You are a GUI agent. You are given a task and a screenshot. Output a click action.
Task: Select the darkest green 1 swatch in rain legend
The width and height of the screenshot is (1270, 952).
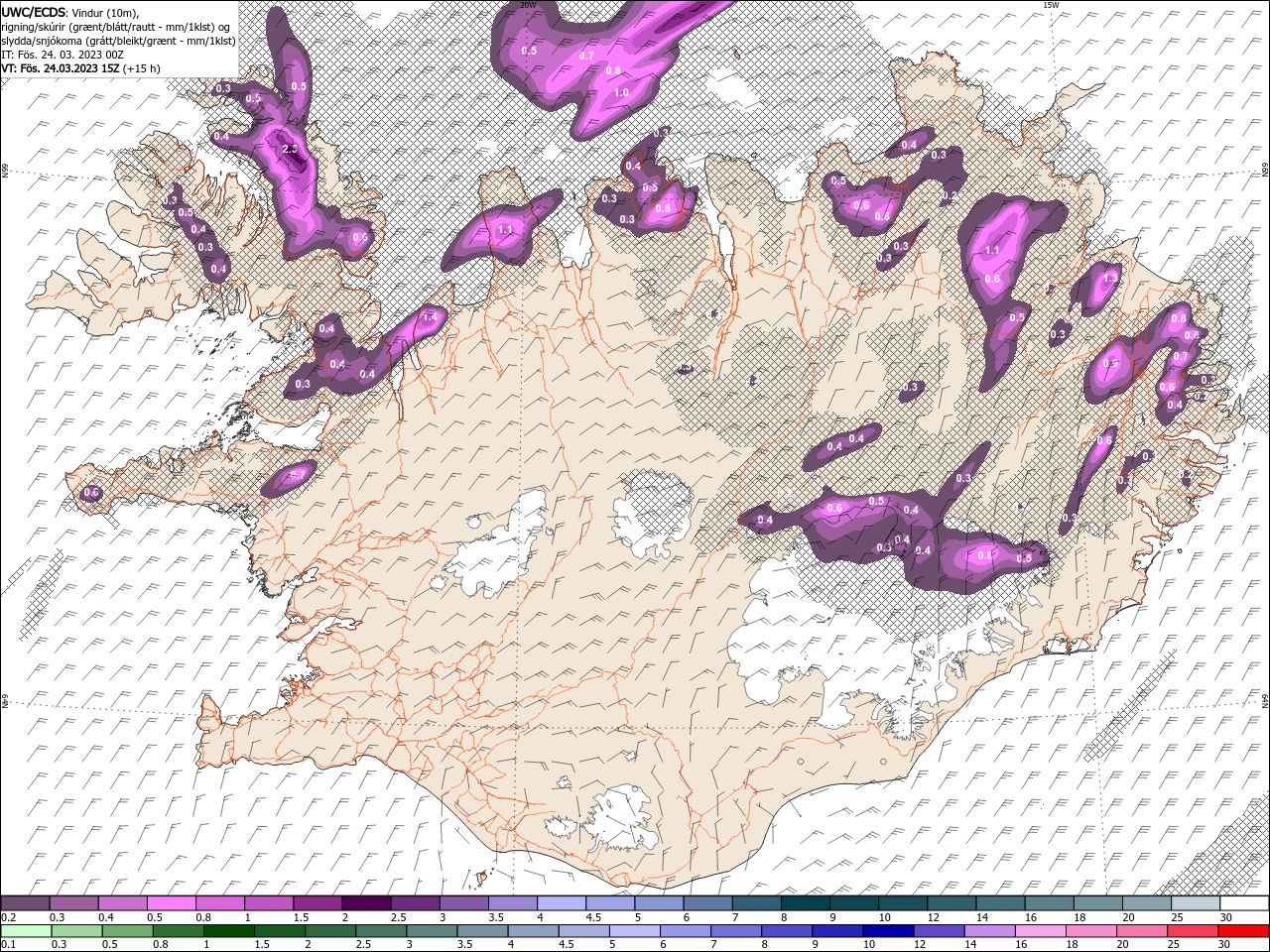(x=228, y=930)
